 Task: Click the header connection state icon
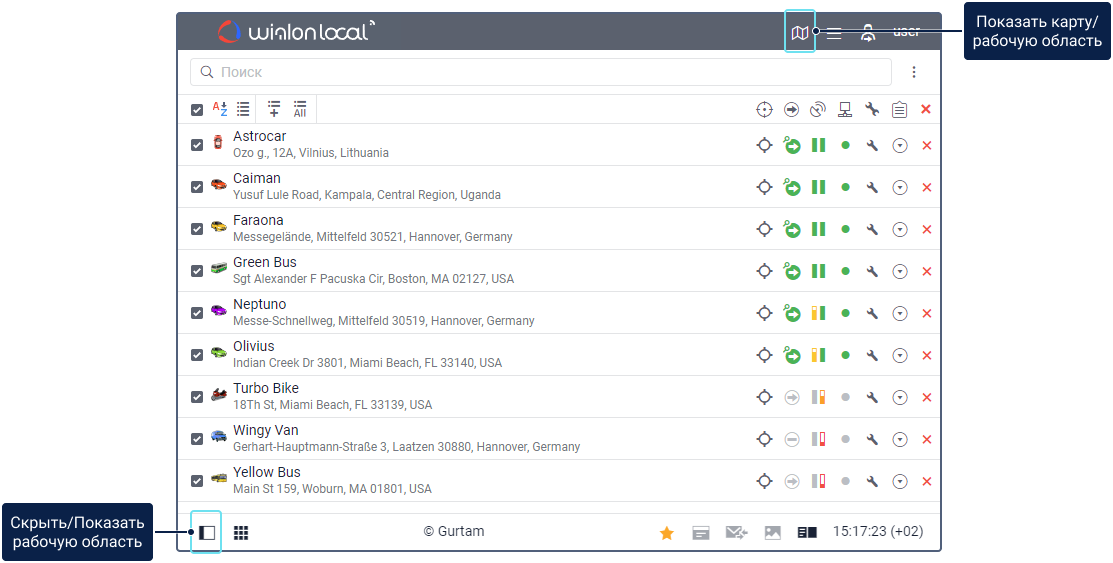pos(845,109)
